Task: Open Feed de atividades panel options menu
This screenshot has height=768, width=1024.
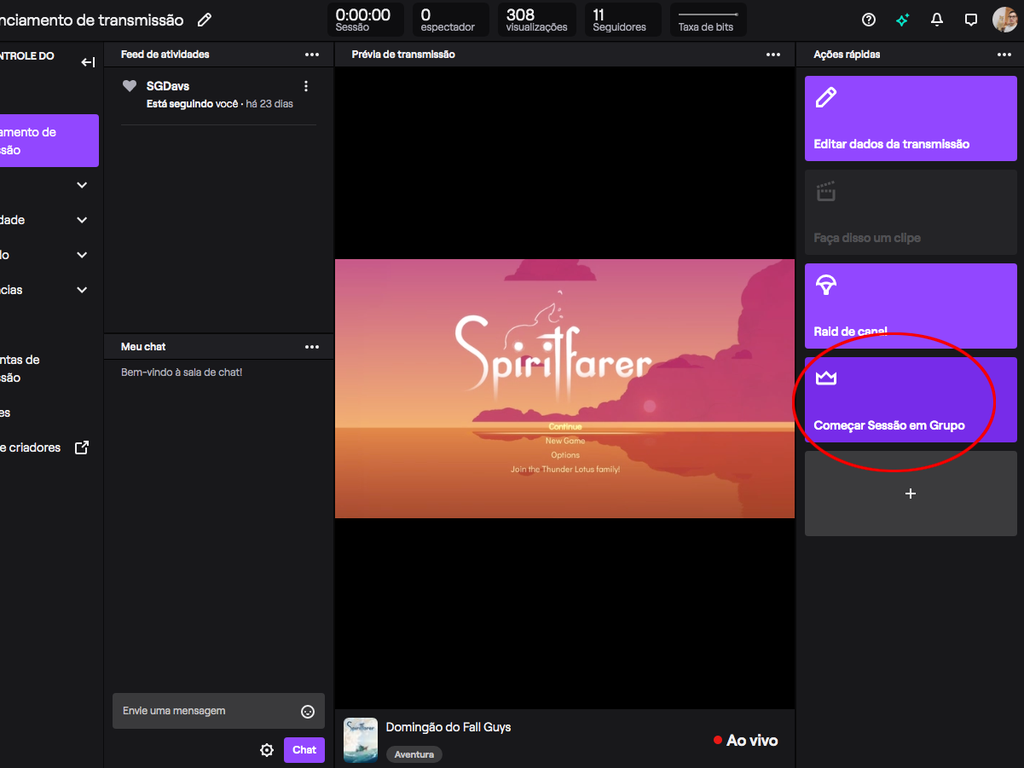Action: pos(312,55)
